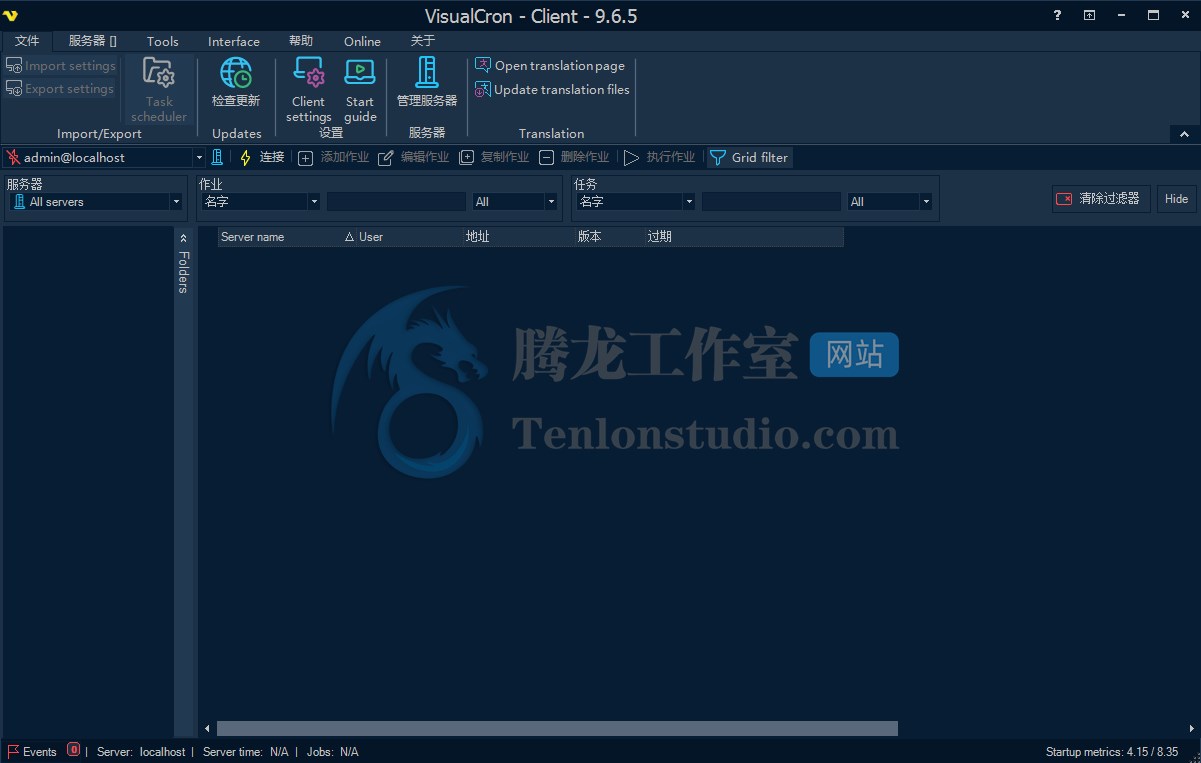Click the 任务 filter text field
Viewport: 1201px width, 763px height.
point(771,201)
